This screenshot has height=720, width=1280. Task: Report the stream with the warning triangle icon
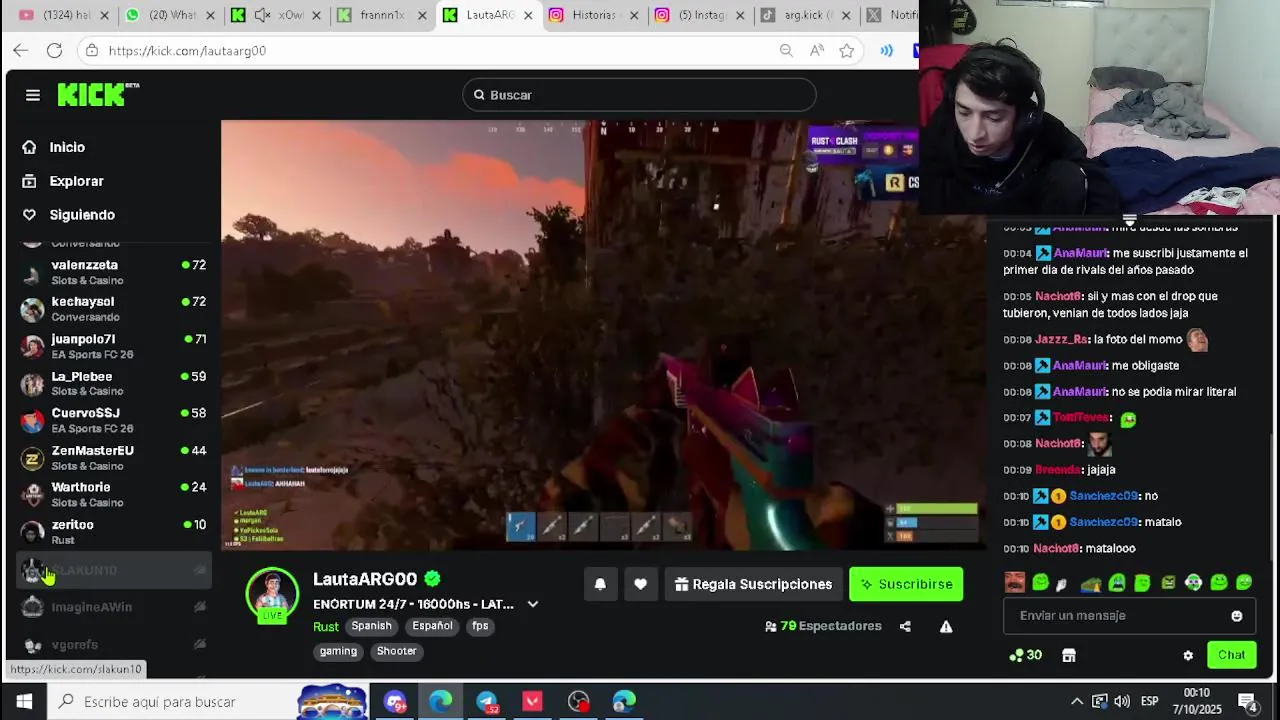pyautogui.click(x=945, y=626)
